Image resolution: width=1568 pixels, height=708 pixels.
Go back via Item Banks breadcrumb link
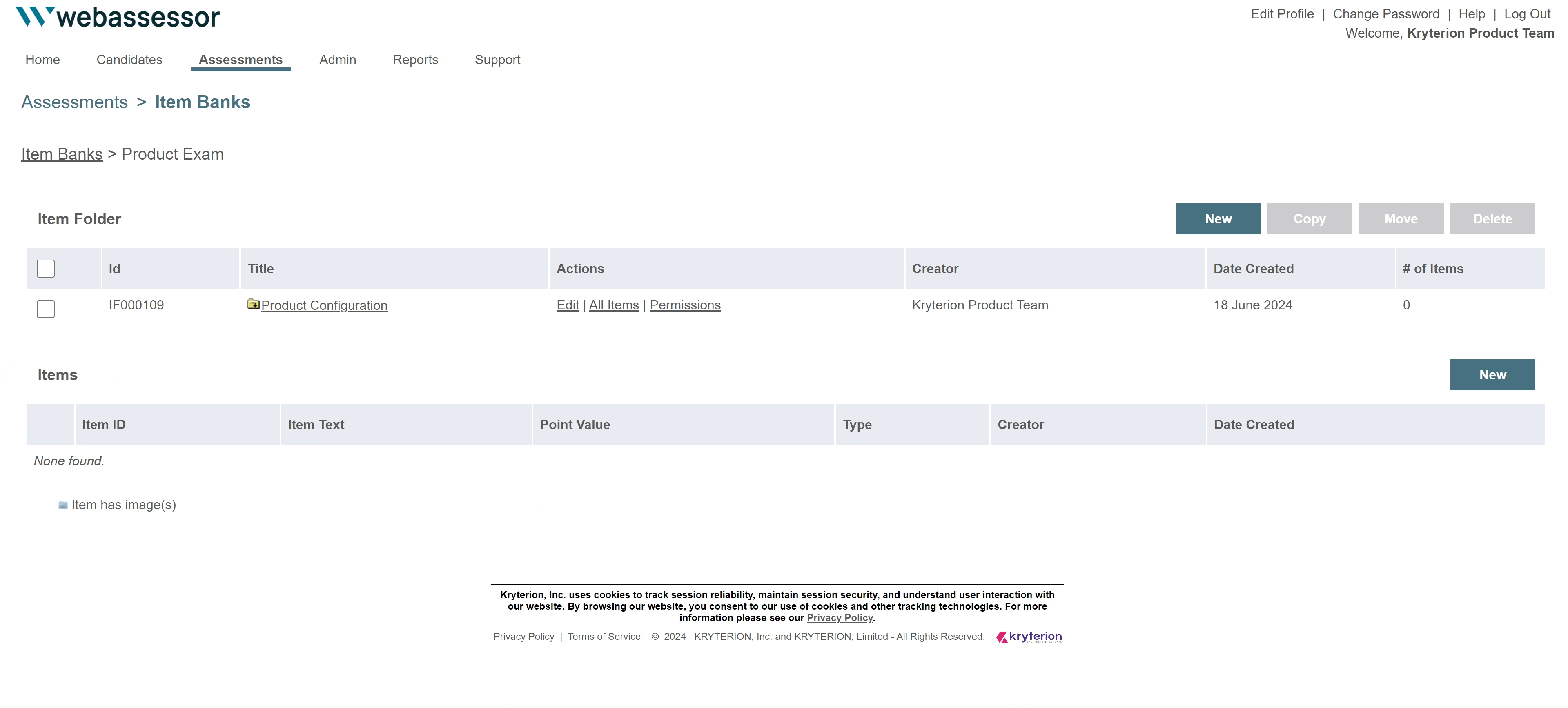(62, 154)
